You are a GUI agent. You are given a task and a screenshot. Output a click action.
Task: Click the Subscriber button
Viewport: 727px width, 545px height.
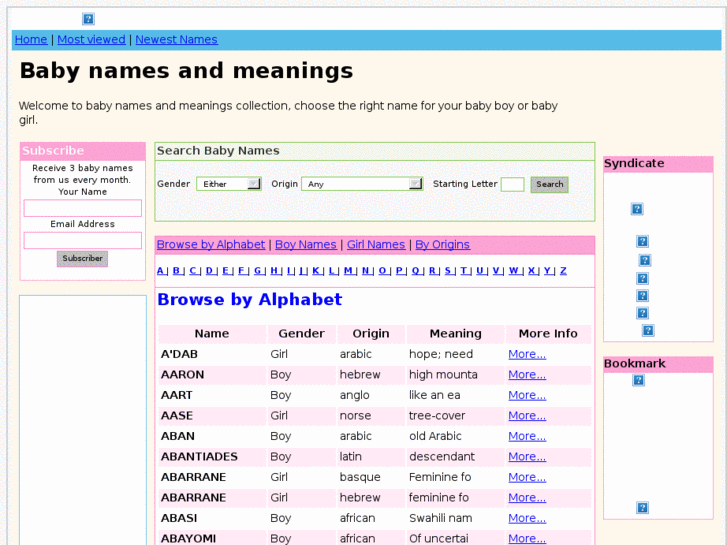(x=83, y=258)
